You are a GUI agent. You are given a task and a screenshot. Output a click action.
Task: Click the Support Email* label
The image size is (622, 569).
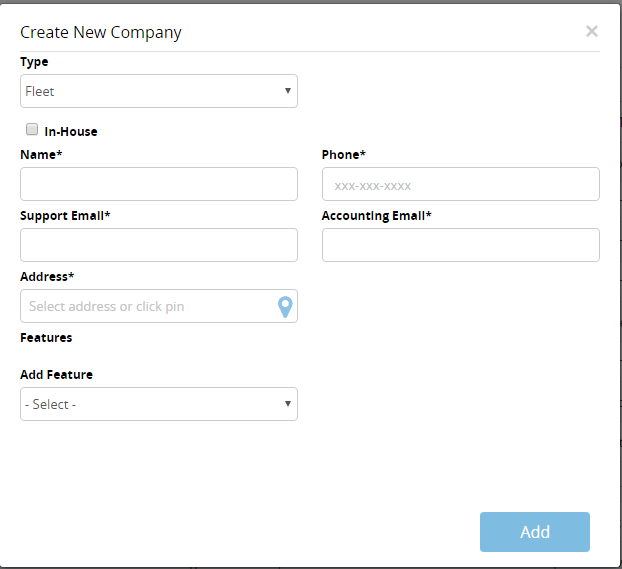[65, 215]
